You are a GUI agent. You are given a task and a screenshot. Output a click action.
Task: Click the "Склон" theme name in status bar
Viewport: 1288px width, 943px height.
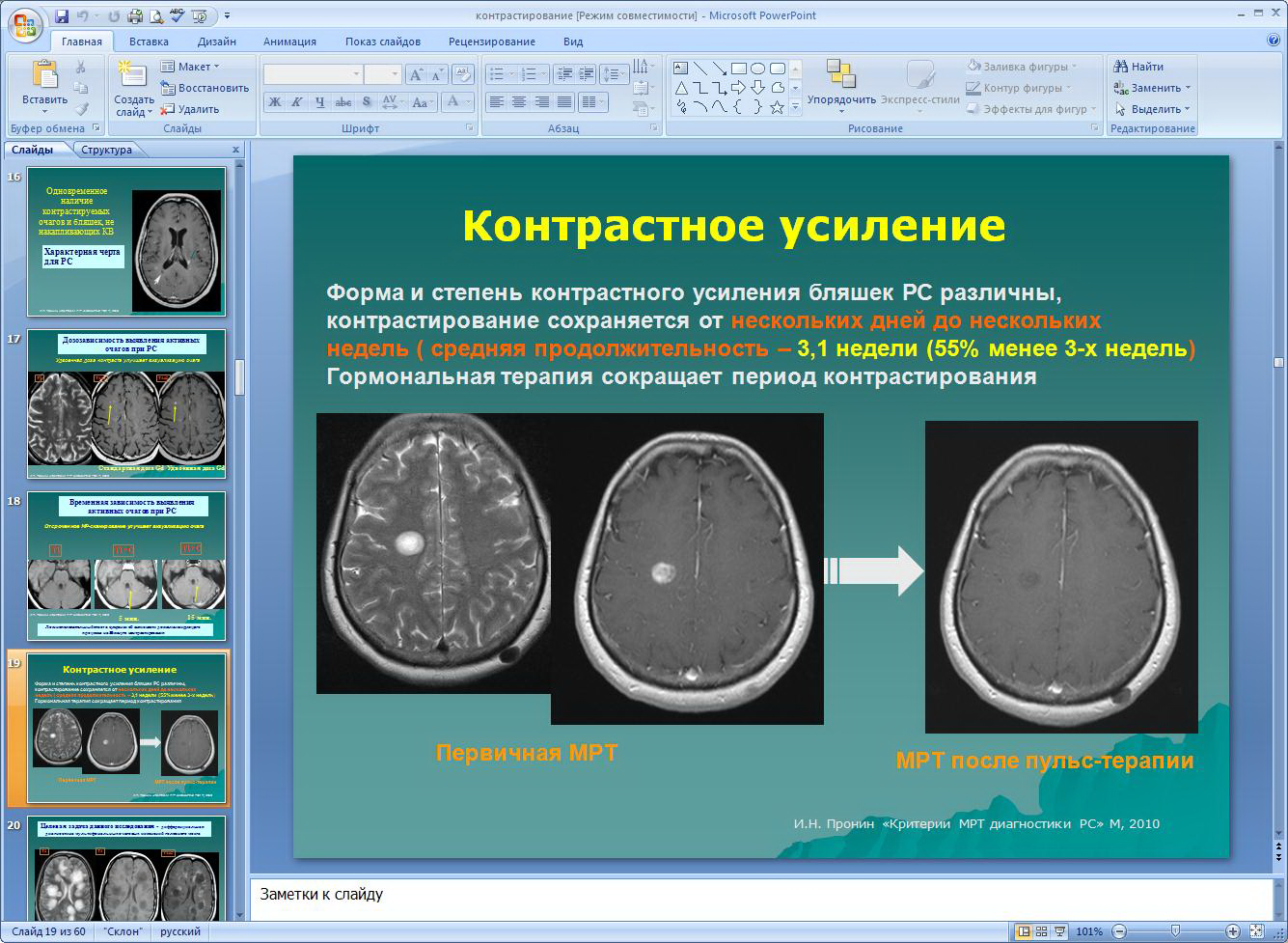(123, 931)
